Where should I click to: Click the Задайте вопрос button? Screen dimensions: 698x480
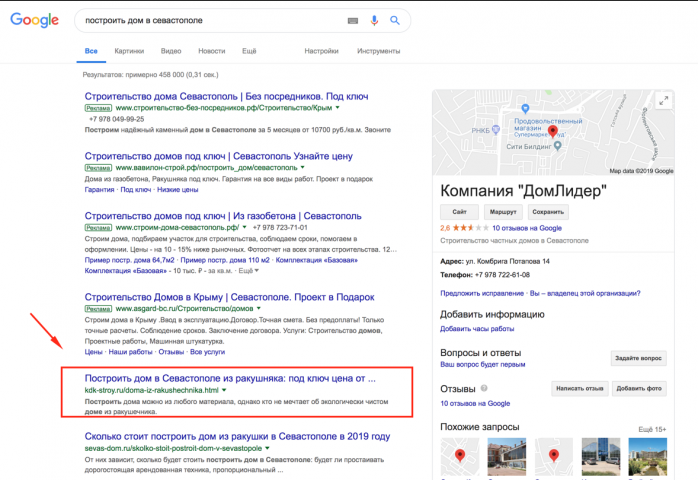click(x=638, y=358)
